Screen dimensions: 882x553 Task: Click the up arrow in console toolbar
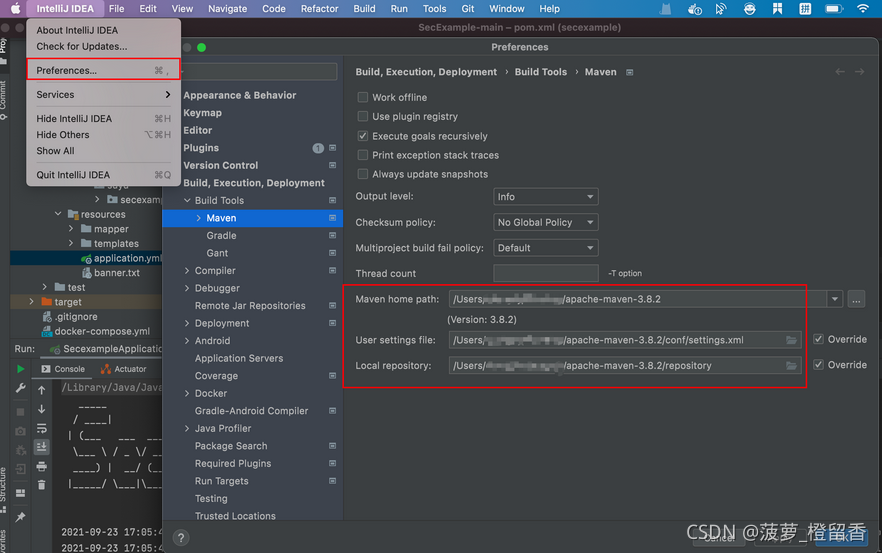click(42, 389)
